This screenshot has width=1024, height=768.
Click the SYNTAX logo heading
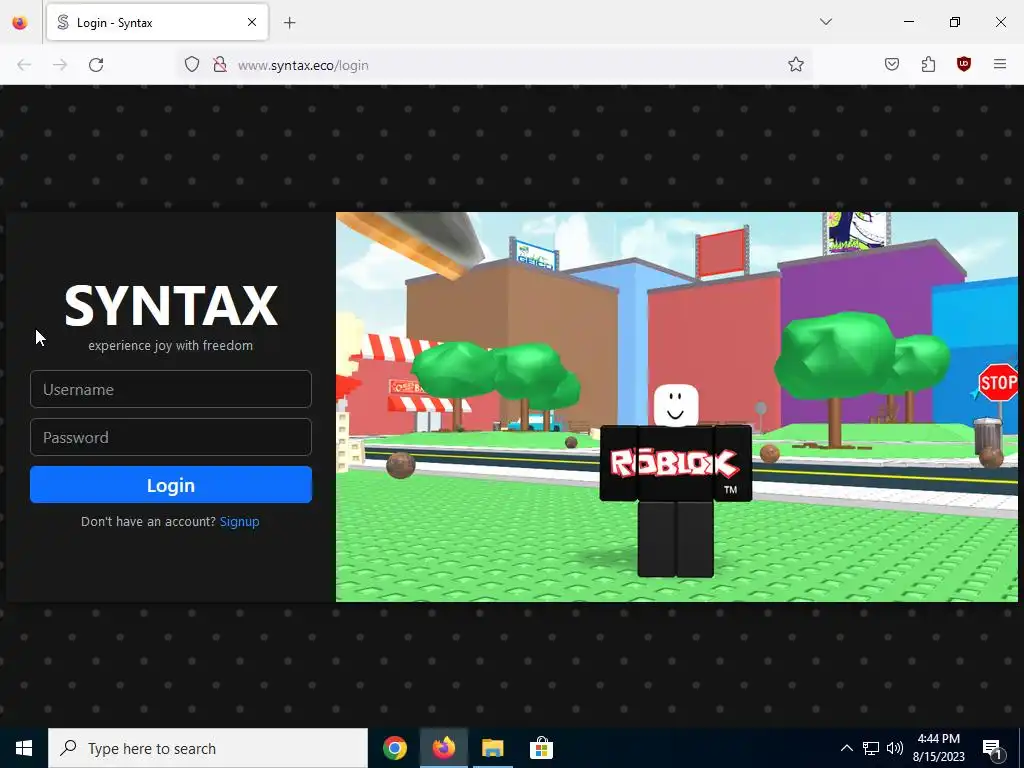point(171,306)
